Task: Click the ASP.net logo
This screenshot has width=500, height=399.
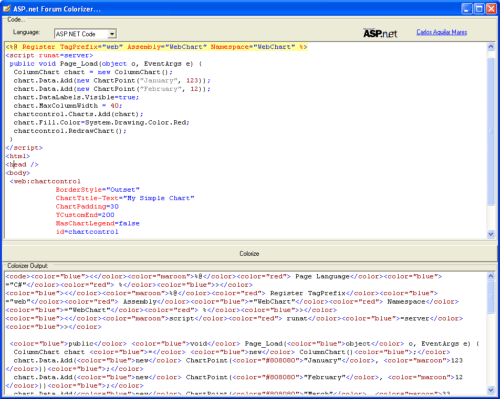Action: point(380,33)
